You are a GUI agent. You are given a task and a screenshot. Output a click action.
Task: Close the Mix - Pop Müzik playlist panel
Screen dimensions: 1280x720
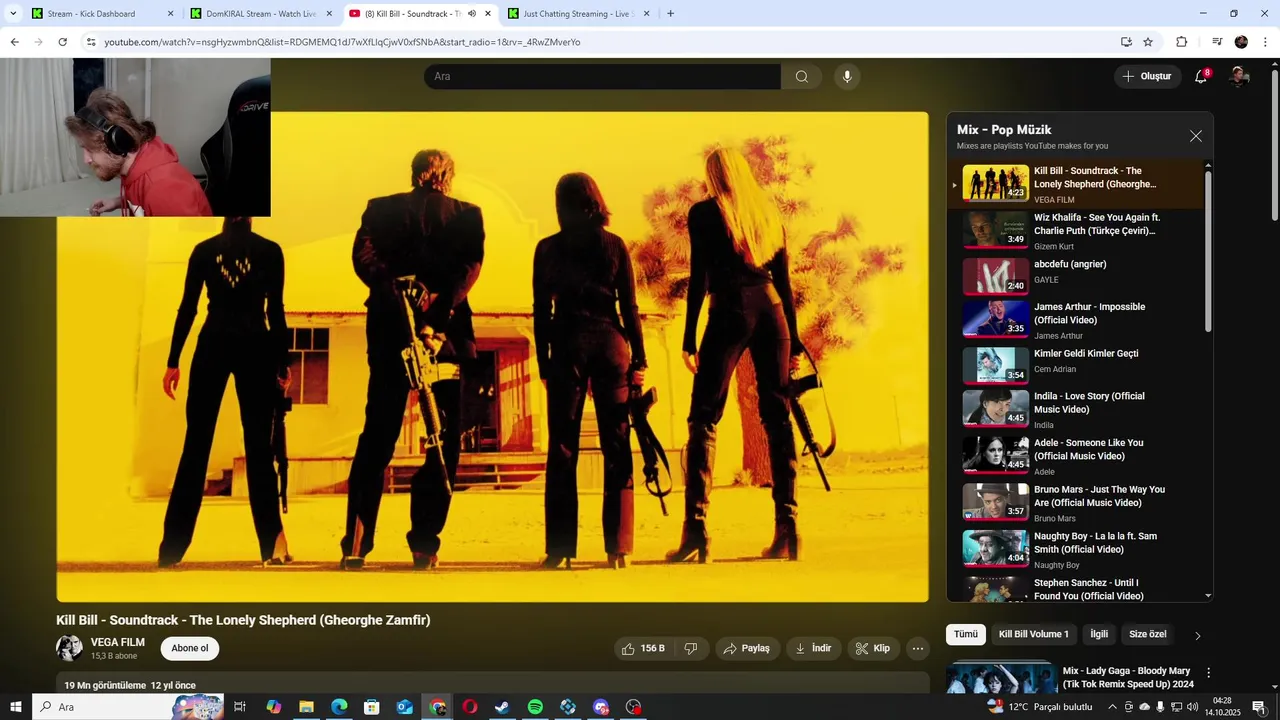coord(1196,136)
